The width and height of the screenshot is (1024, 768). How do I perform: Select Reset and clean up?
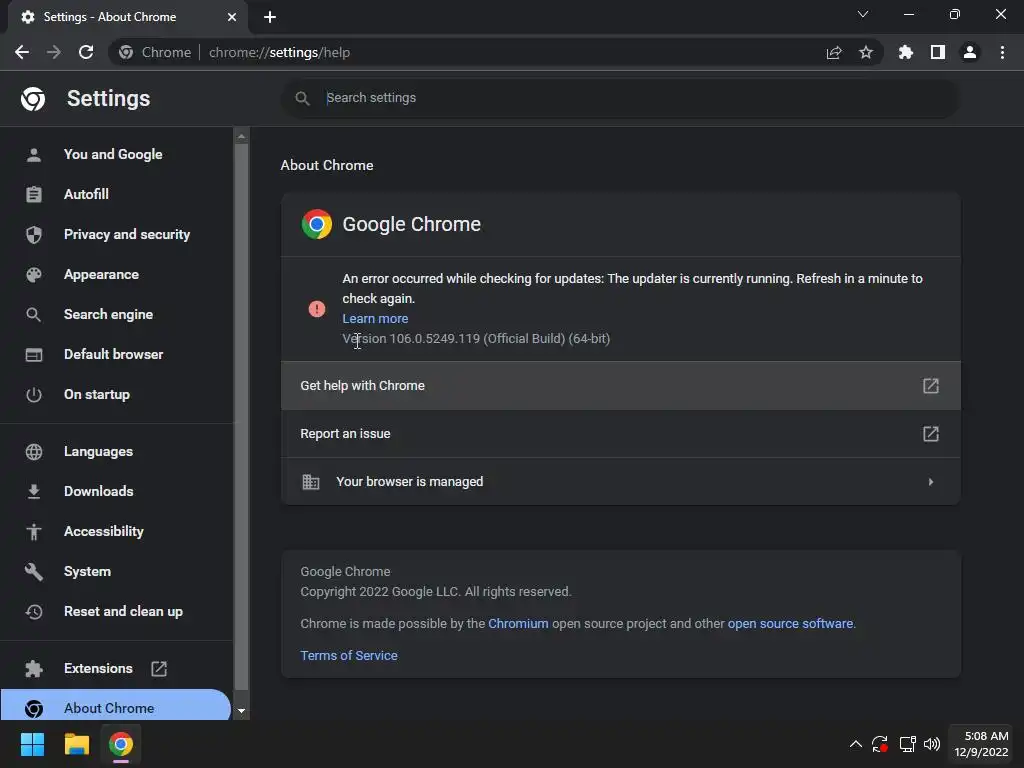click(x=123, y=611)
